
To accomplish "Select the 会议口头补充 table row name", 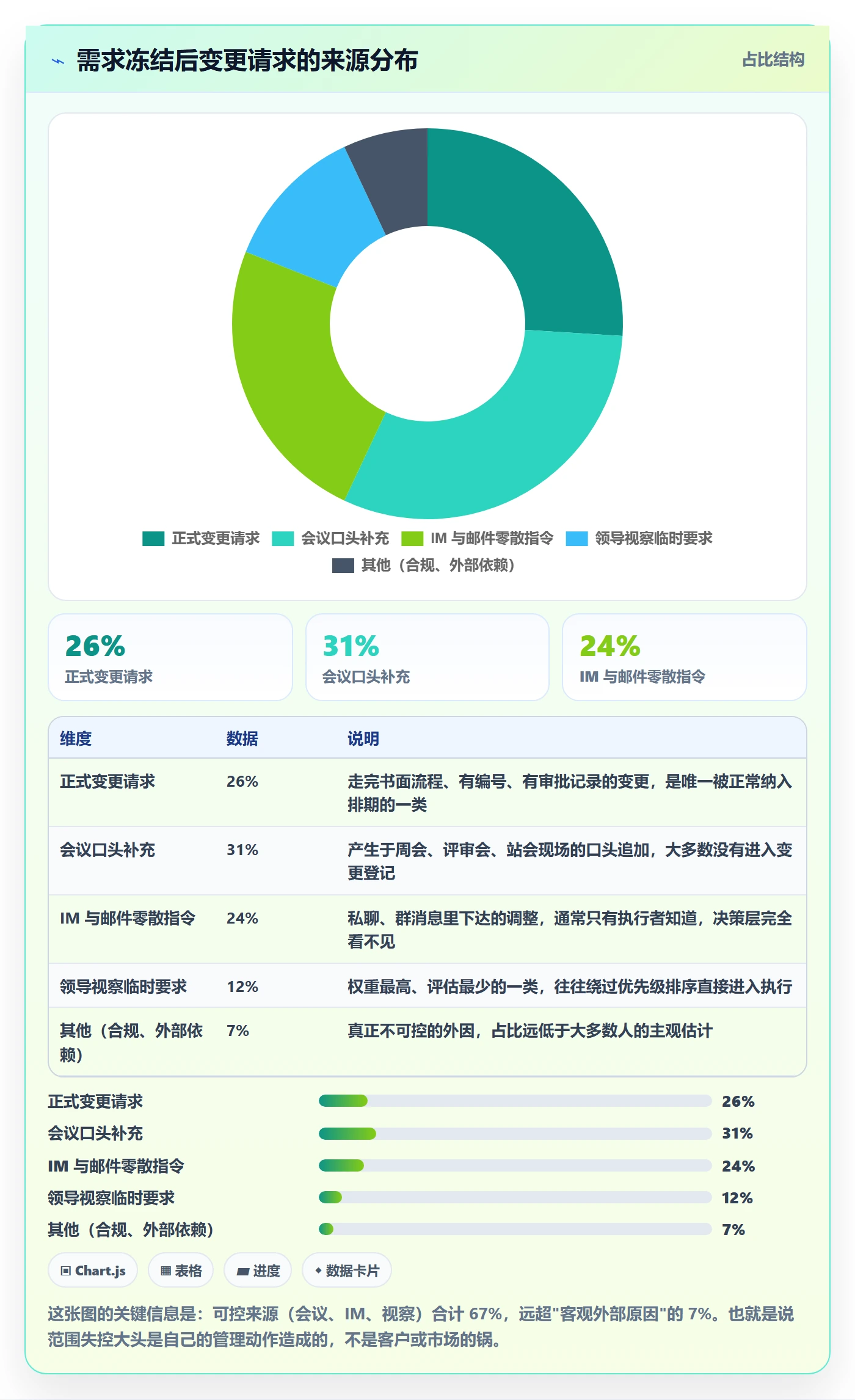I will (107, 850).
